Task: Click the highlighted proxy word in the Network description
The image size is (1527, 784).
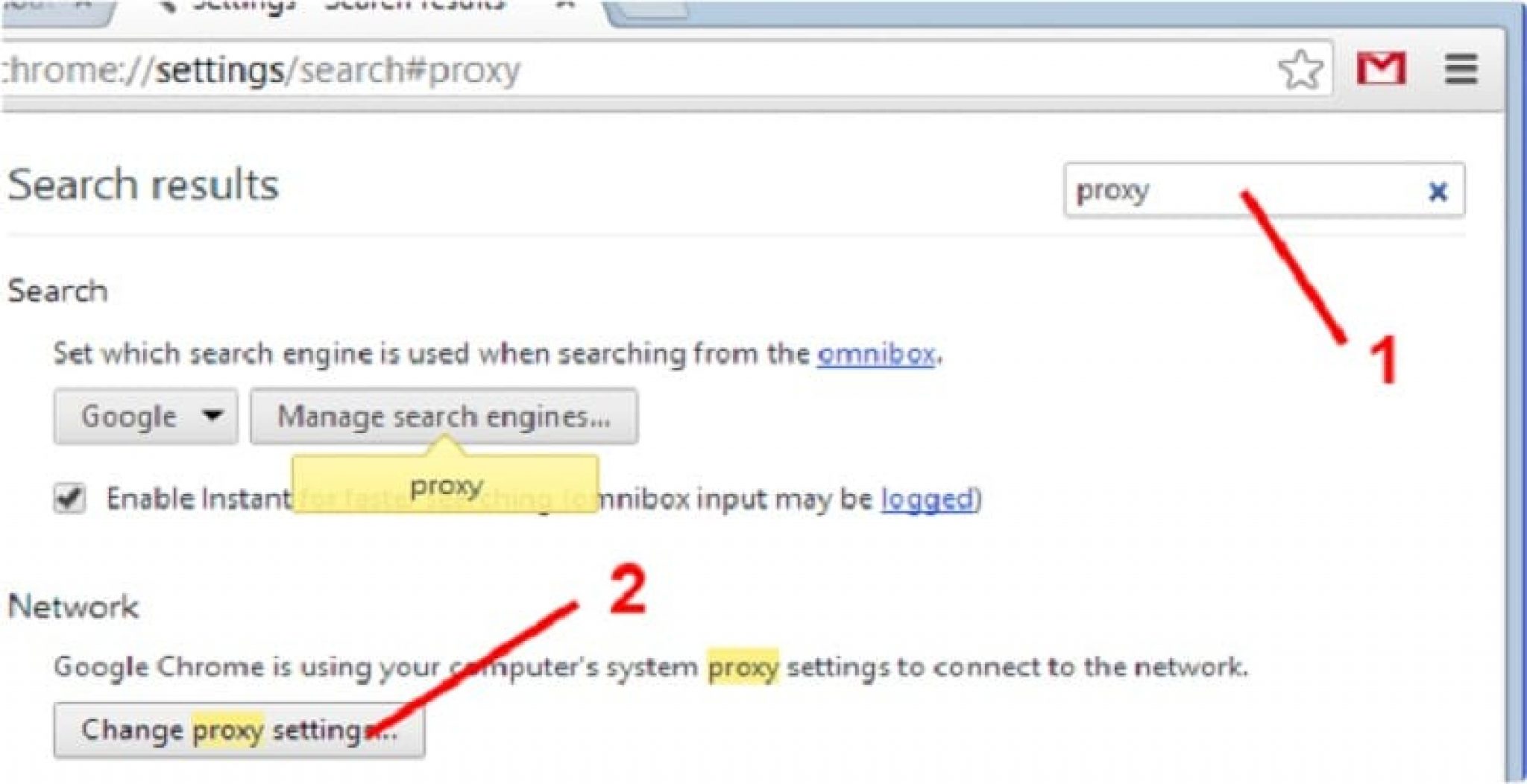Action: pyautogui.click(x=743, y=667)
